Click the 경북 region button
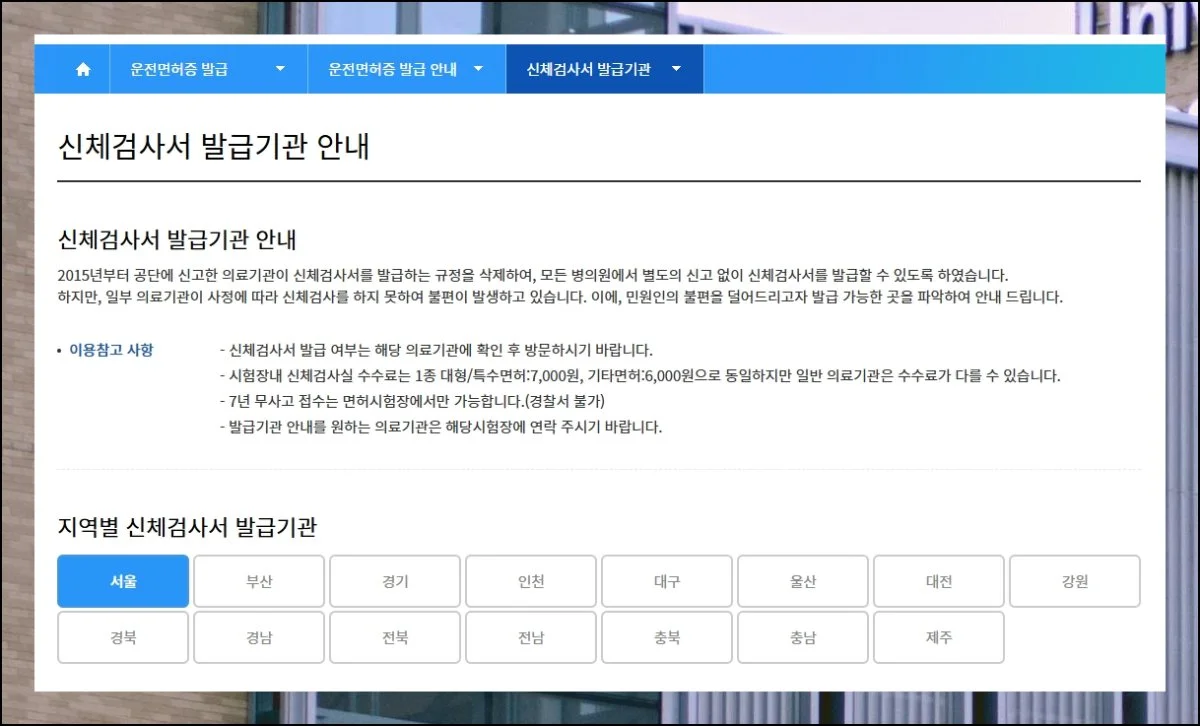1200x726 pixels. [123, 637]
